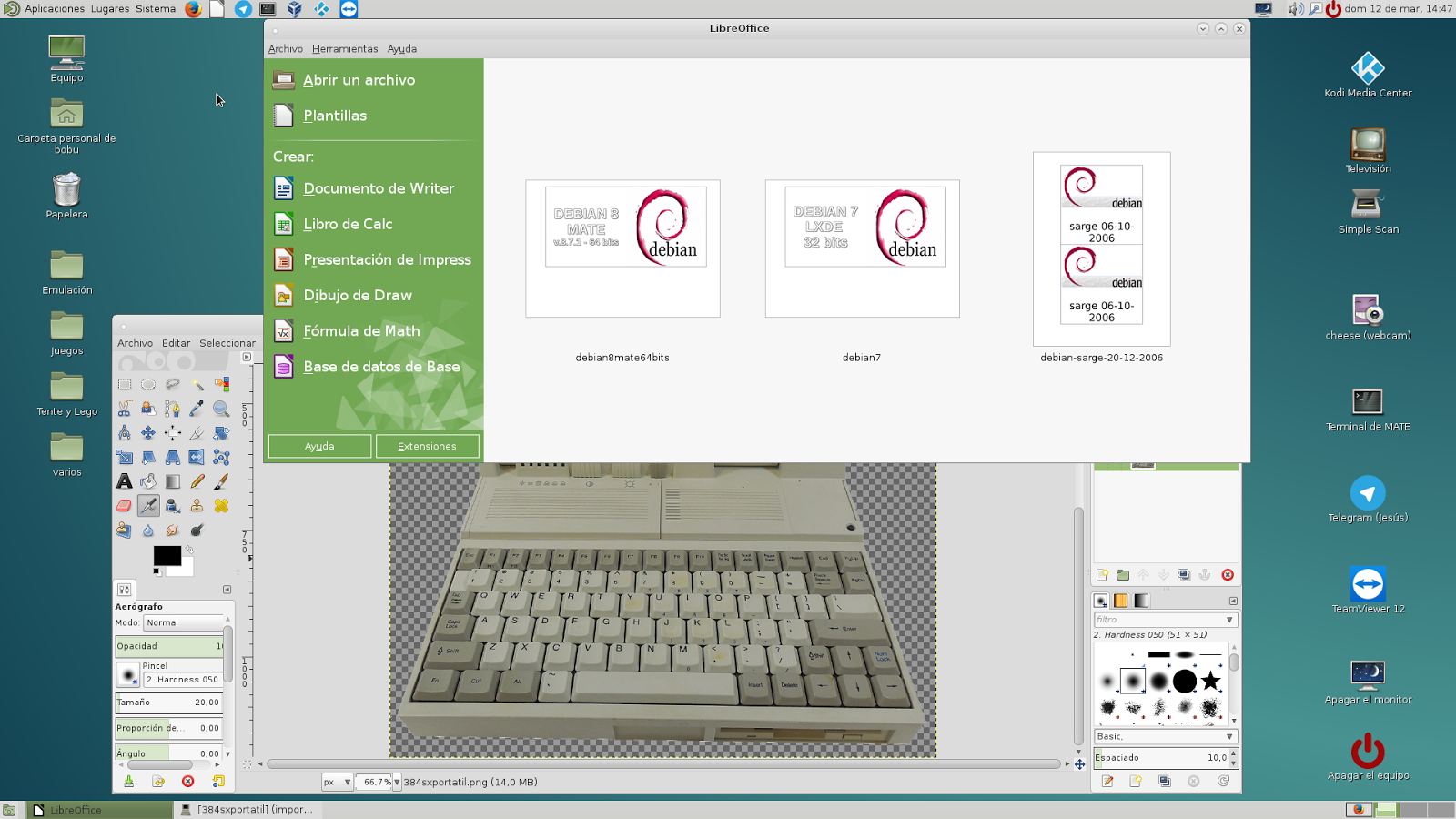Select GIMP's Paths tool
Image resolution: width=1456 pixels, height=819 pixels.
173,409
